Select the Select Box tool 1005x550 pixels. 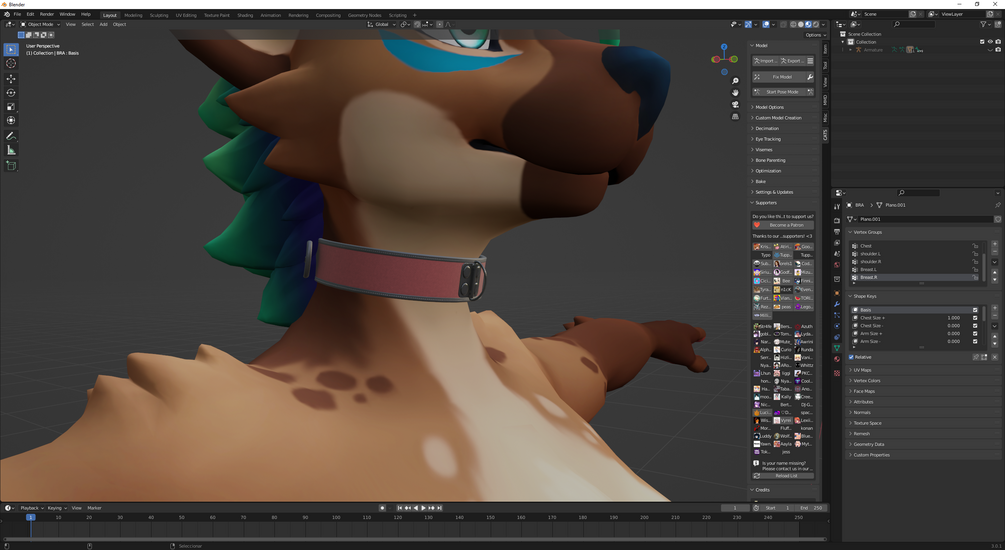(x=11, y=49)
